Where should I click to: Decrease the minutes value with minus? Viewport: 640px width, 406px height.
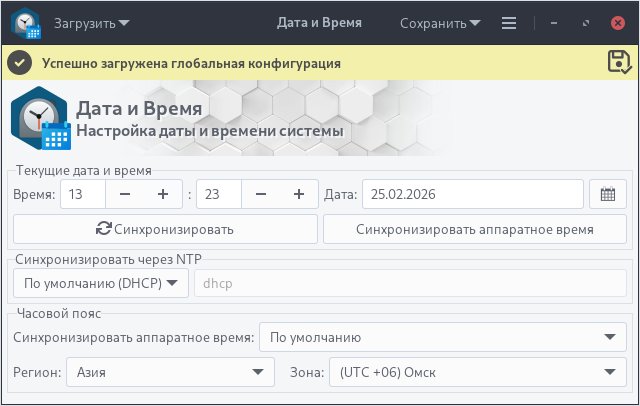pyautogui.click(x=261, y=194)
